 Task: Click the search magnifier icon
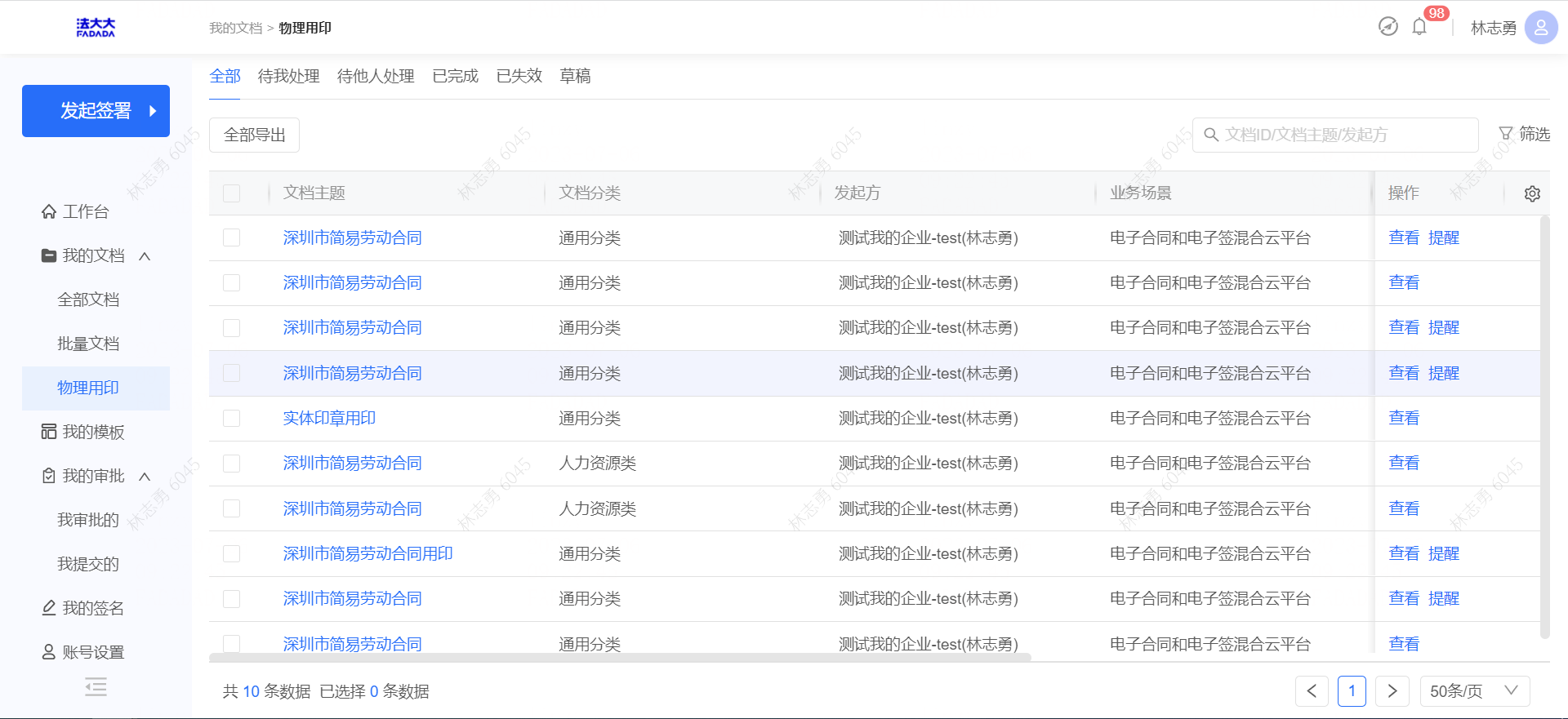coord(1211,135)
